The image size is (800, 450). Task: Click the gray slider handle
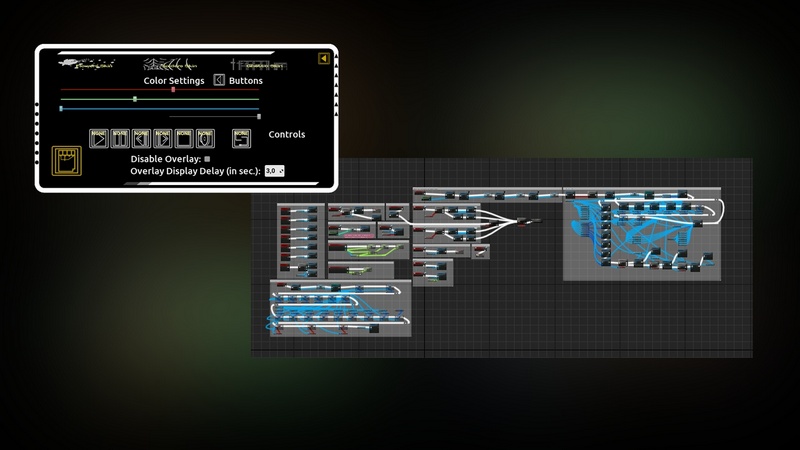259,117
